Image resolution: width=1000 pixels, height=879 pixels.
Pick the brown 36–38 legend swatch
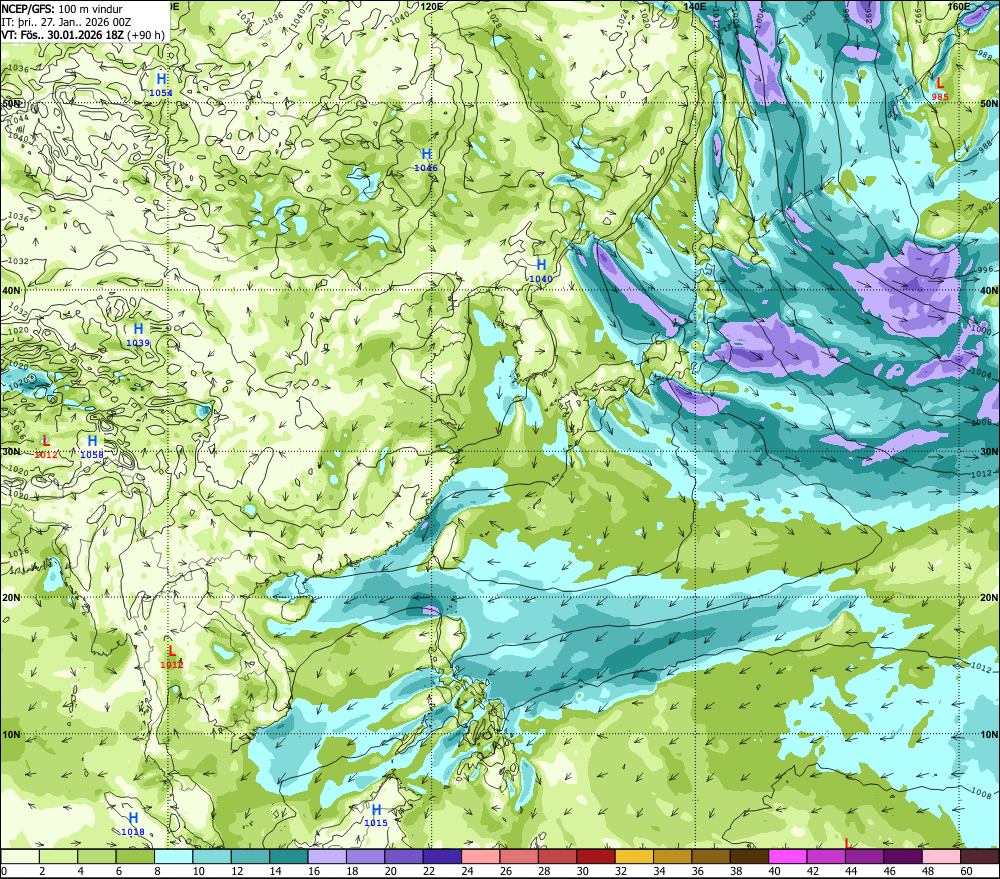point(711,856)
